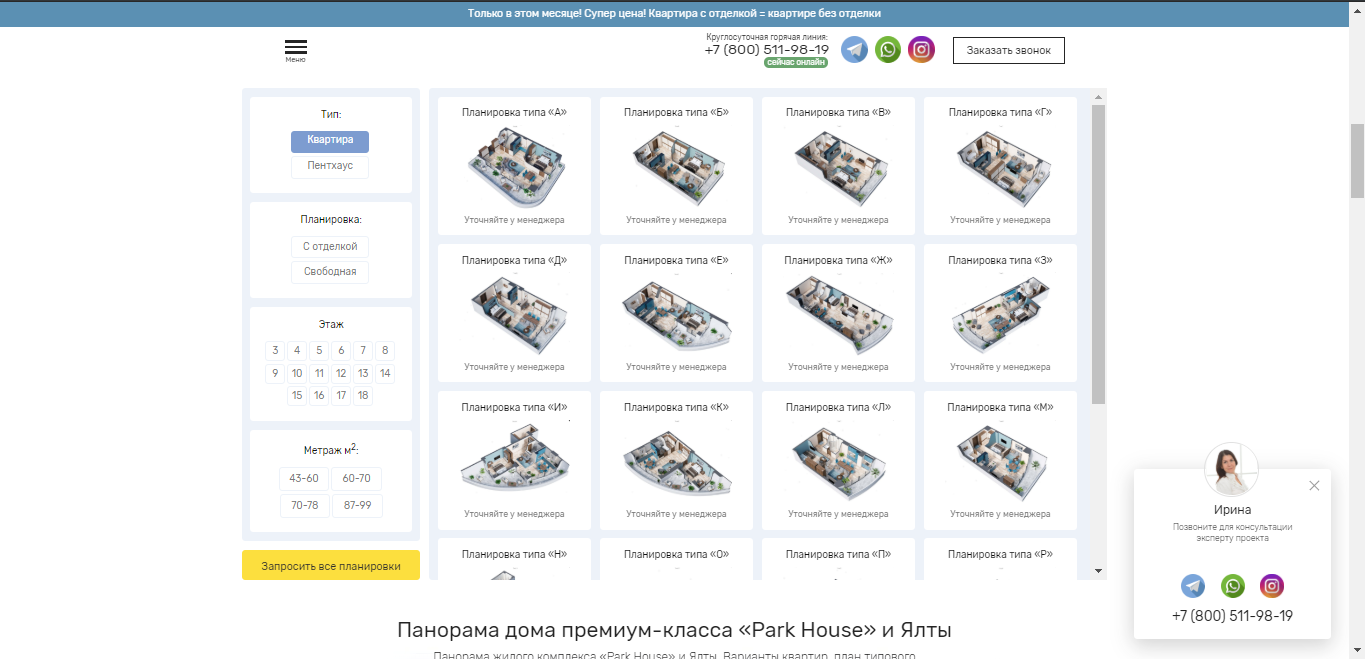
Task: Select floor 4 filter
Action: (x=297, y=350)
